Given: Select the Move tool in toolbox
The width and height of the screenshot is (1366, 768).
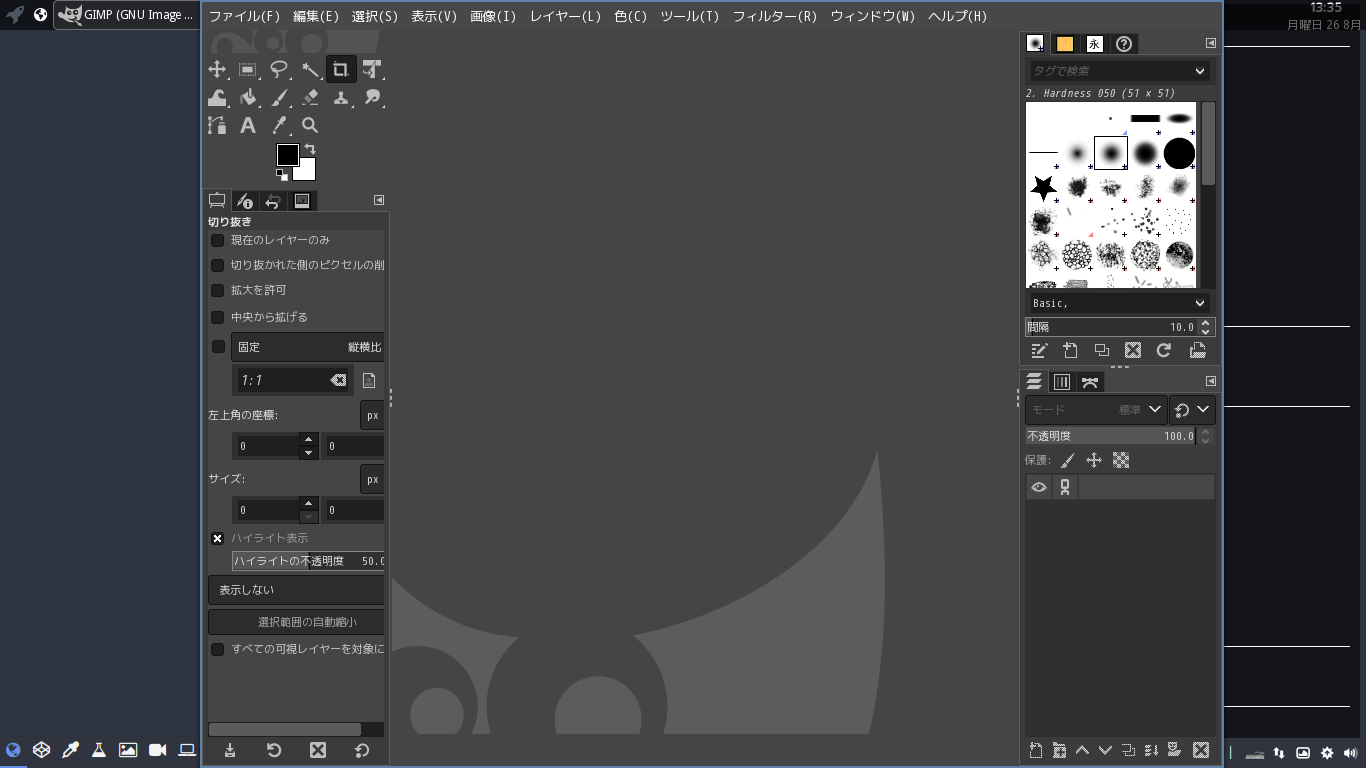Looking at the screenshot, I should [x=217, y=69].
